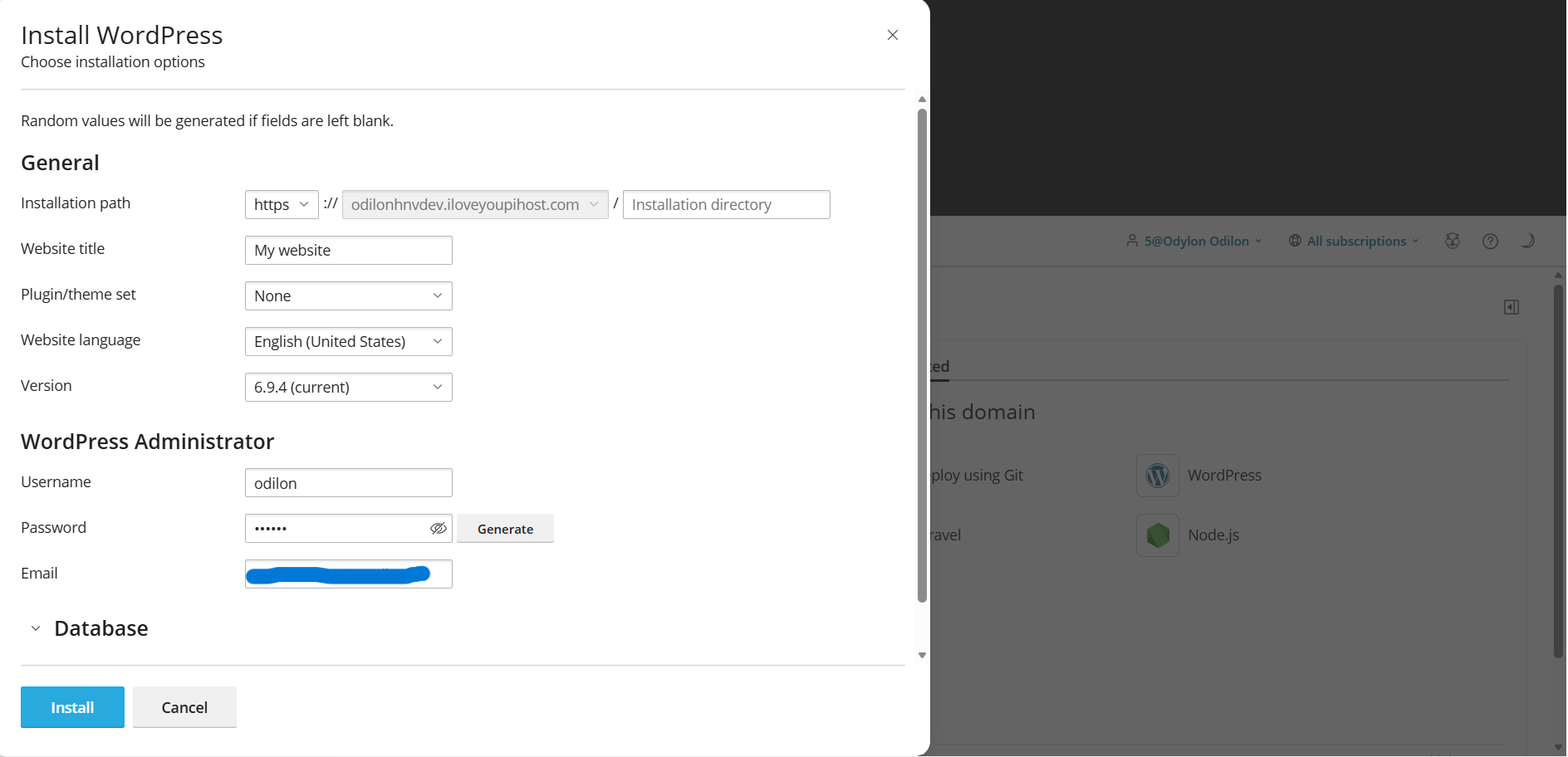Open the https protocol dropdown

281,205
